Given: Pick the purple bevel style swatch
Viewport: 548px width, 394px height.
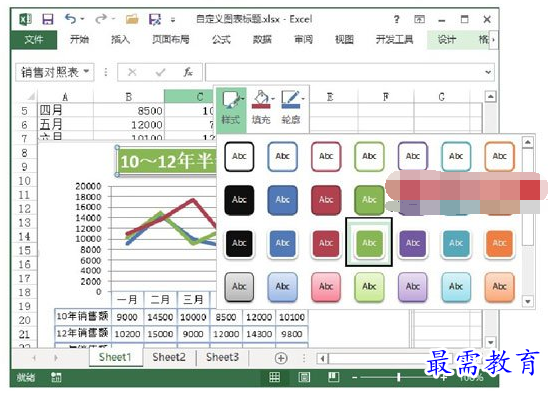Looking at the screenshot, I should 413,243.
